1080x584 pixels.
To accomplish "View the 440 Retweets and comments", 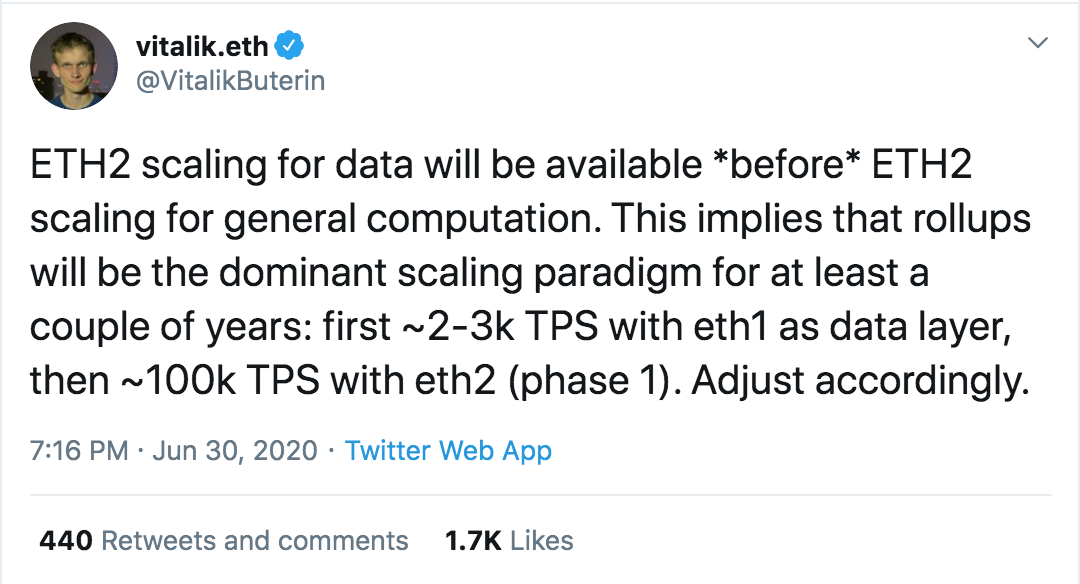I will click(x=224, y=541).
